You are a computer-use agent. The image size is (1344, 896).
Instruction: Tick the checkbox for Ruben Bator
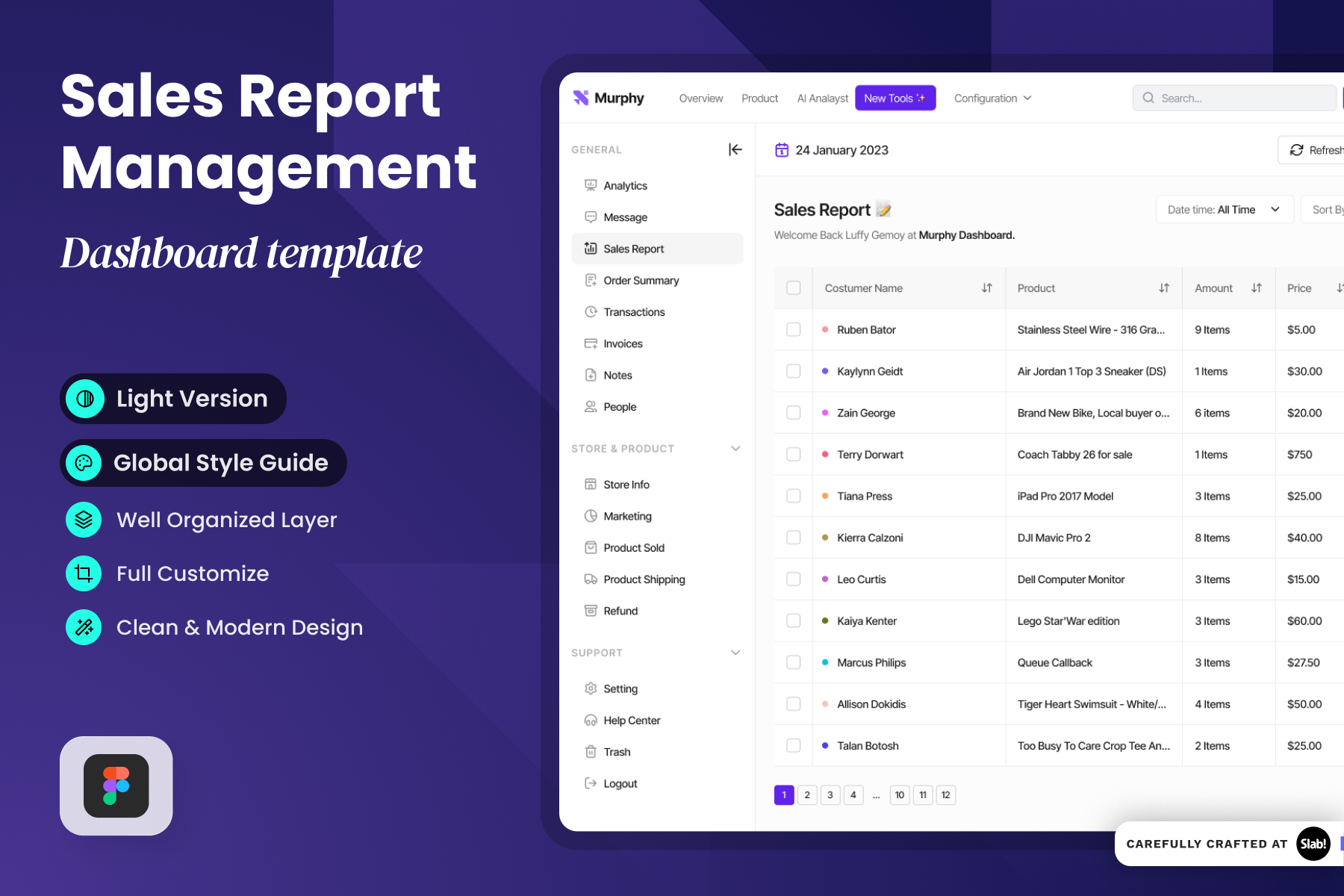[x=794, y=329]
